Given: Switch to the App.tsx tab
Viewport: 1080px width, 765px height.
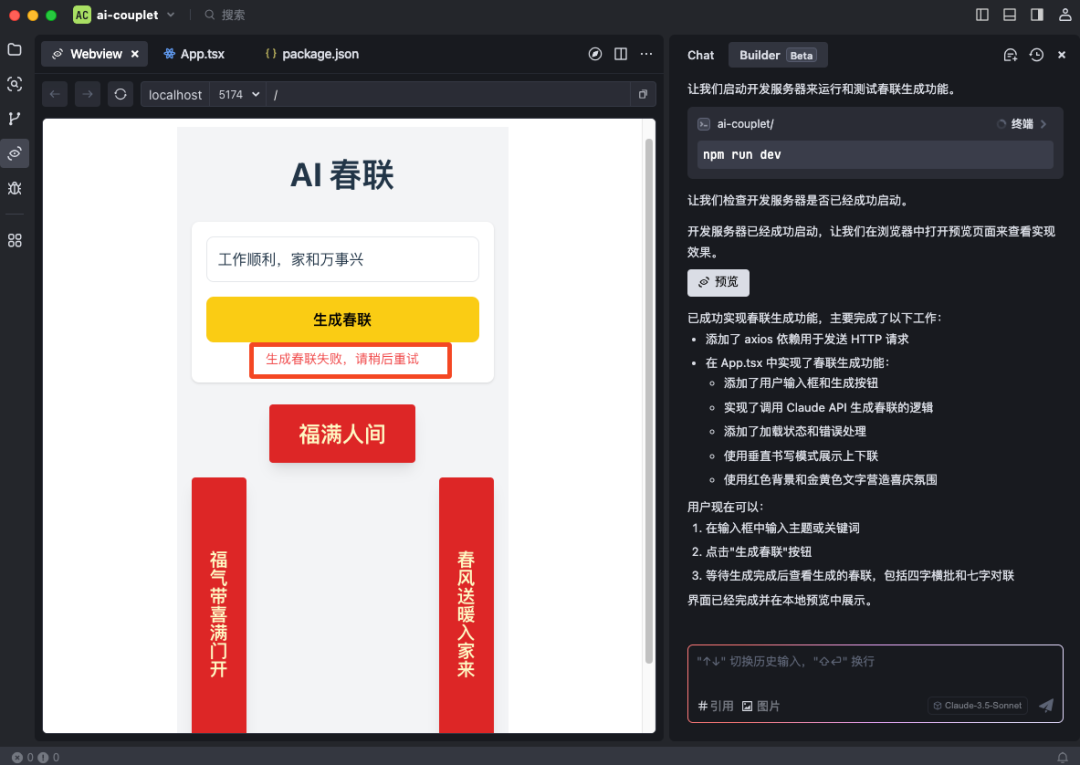Looking at the screenshot, I should click(194, 54).
